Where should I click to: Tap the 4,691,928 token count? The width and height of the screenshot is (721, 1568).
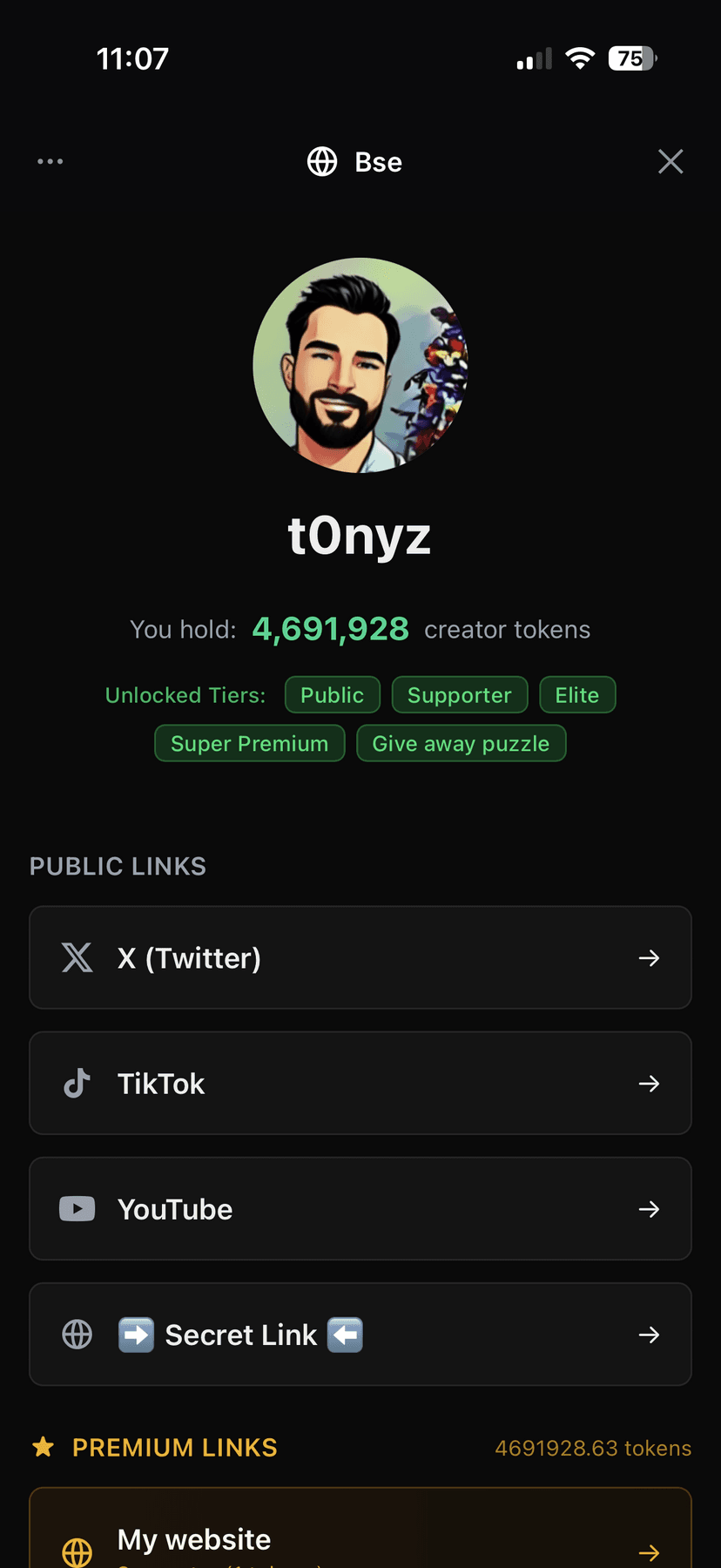point(330,628)
